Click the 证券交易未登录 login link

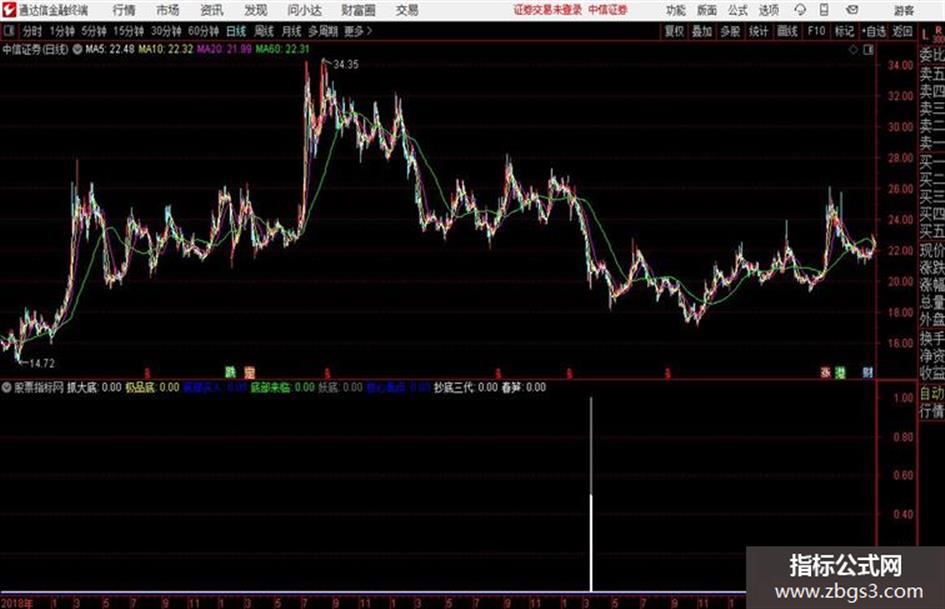coord(548,10)
